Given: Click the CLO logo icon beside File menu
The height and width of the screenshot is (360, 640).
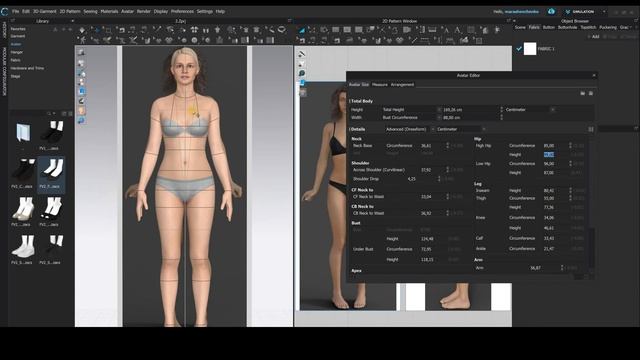Looking at the screenshot, I should click(4, 11).
